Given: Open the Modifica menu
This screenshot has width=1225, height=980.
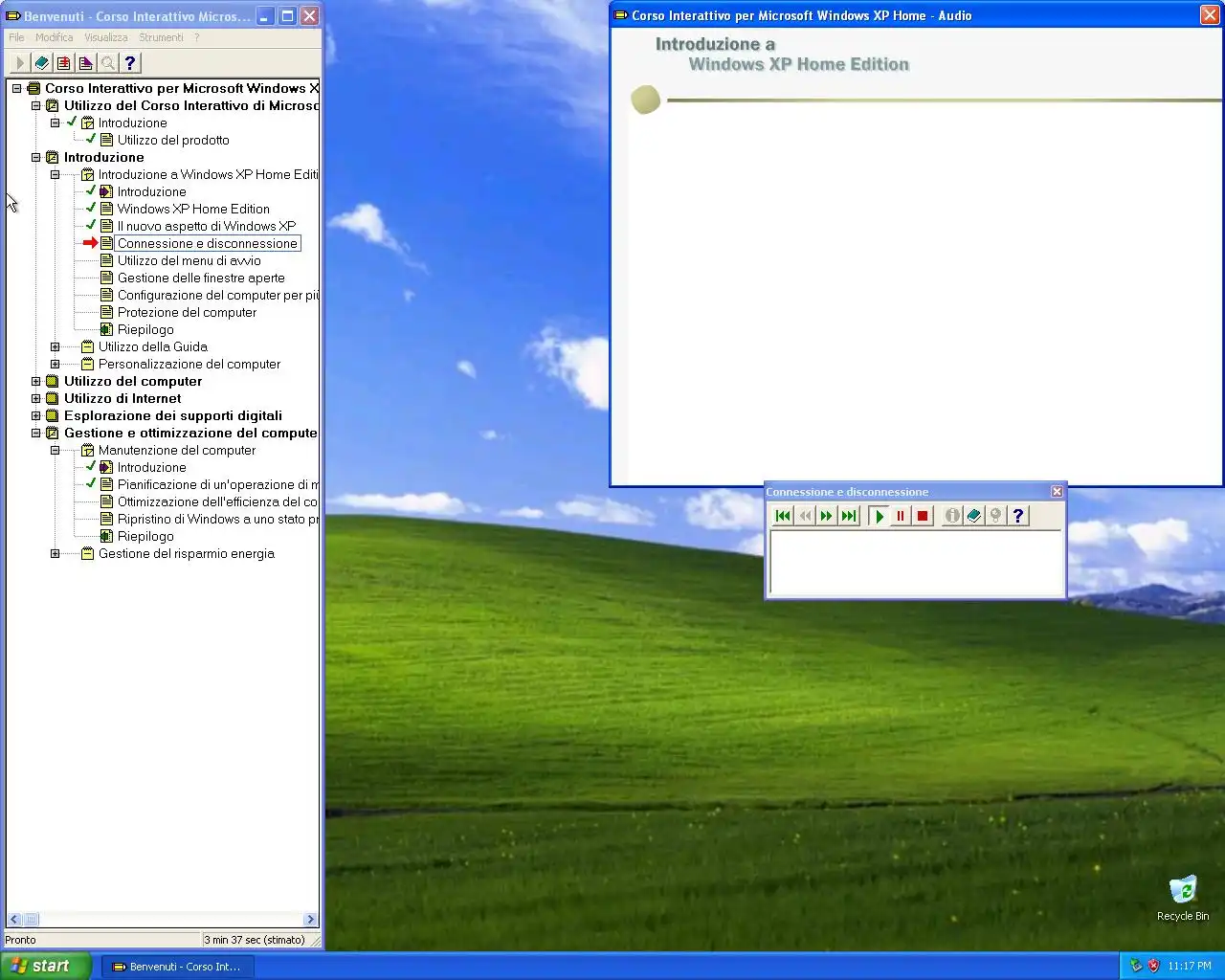Looking at the screenshot, I should pyautogui.click(x=55, y=37).
